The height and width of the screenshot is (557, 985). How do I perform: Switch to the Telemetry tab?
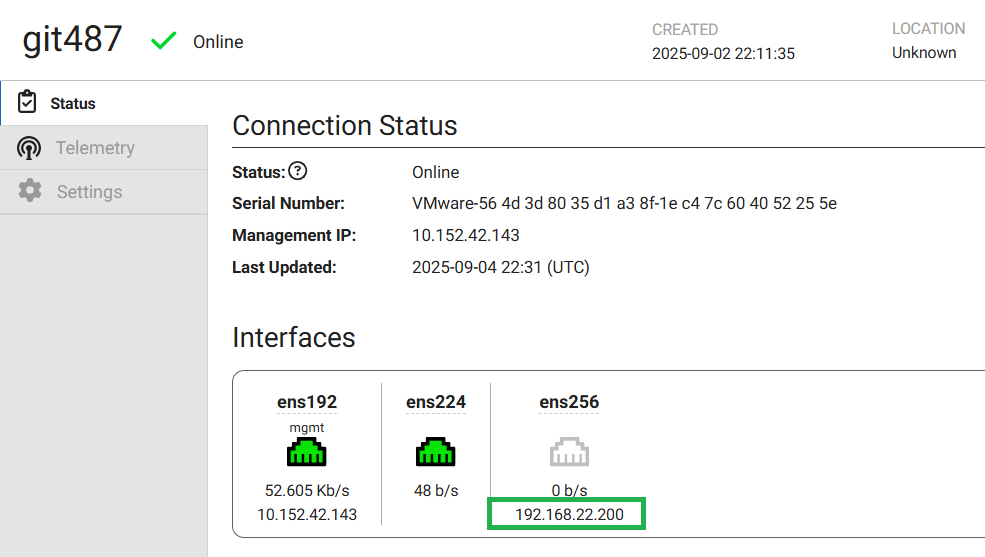95,148
